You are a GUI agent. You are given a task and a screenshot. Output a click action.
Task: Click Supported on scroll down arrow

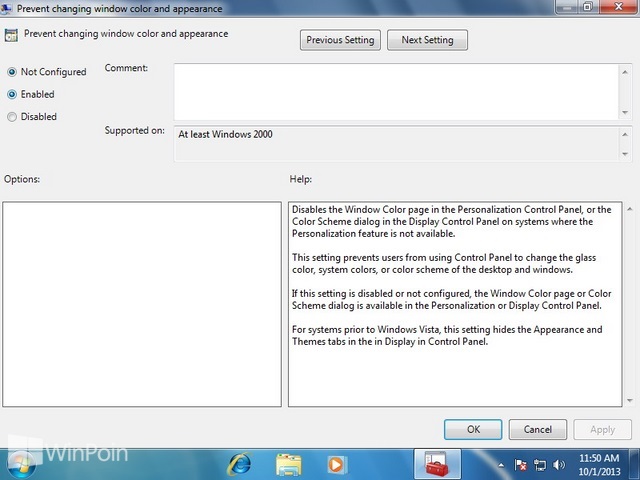click(625, 154)
